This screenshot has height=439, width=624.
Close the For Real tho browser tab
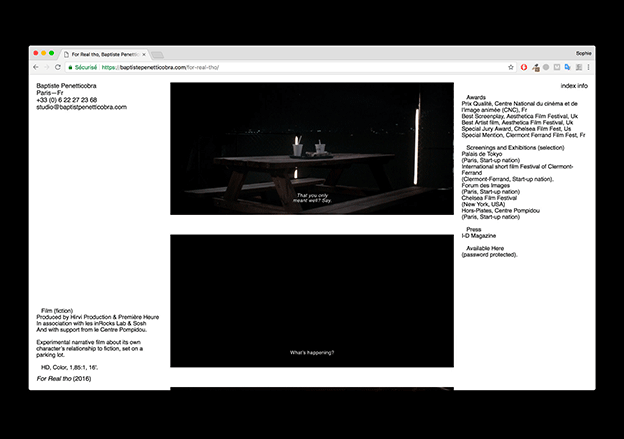tap(144, 53)
